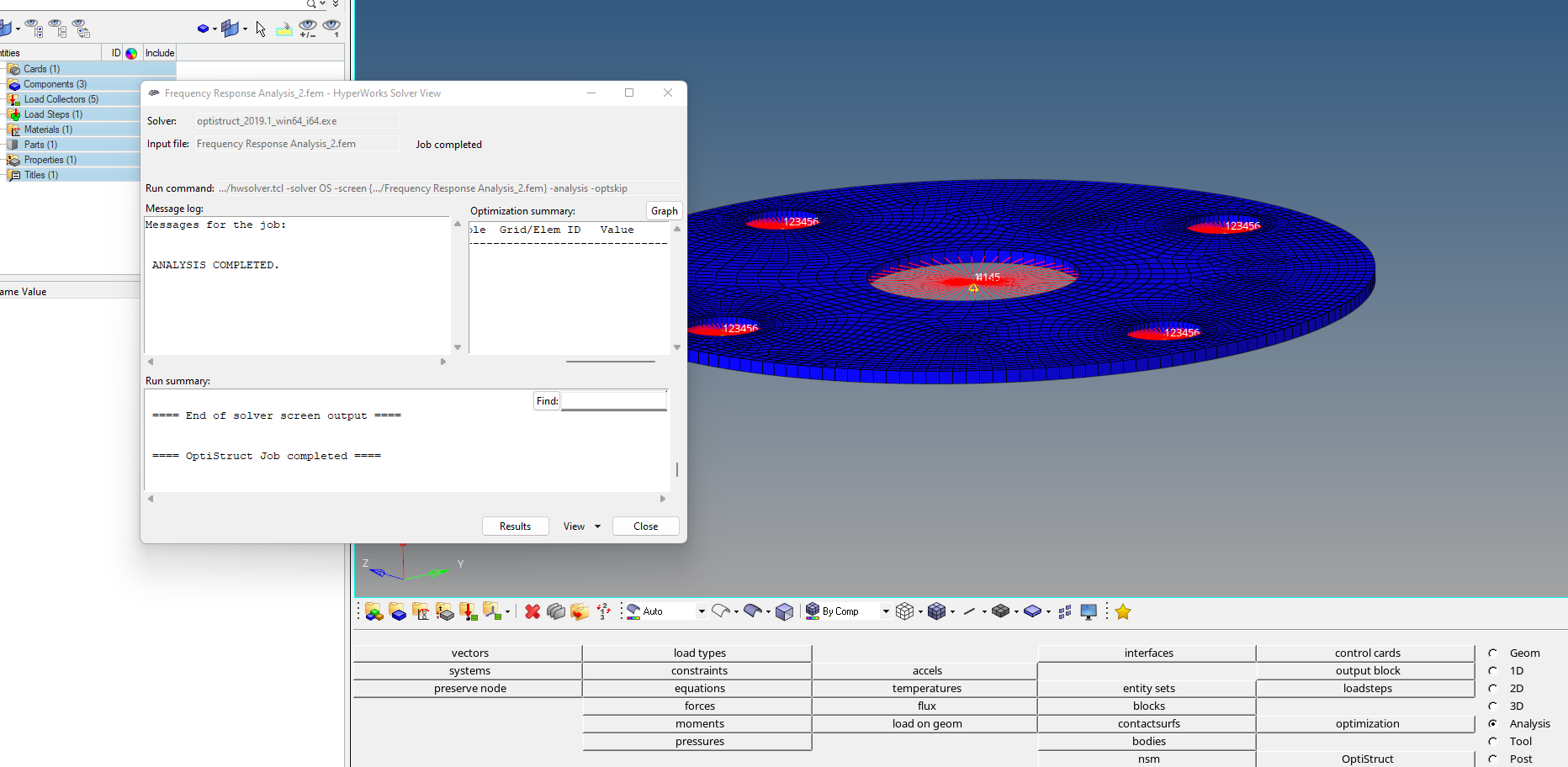
Task: Click the yellow star favorites icon
Action: [x=1123, y=612]
